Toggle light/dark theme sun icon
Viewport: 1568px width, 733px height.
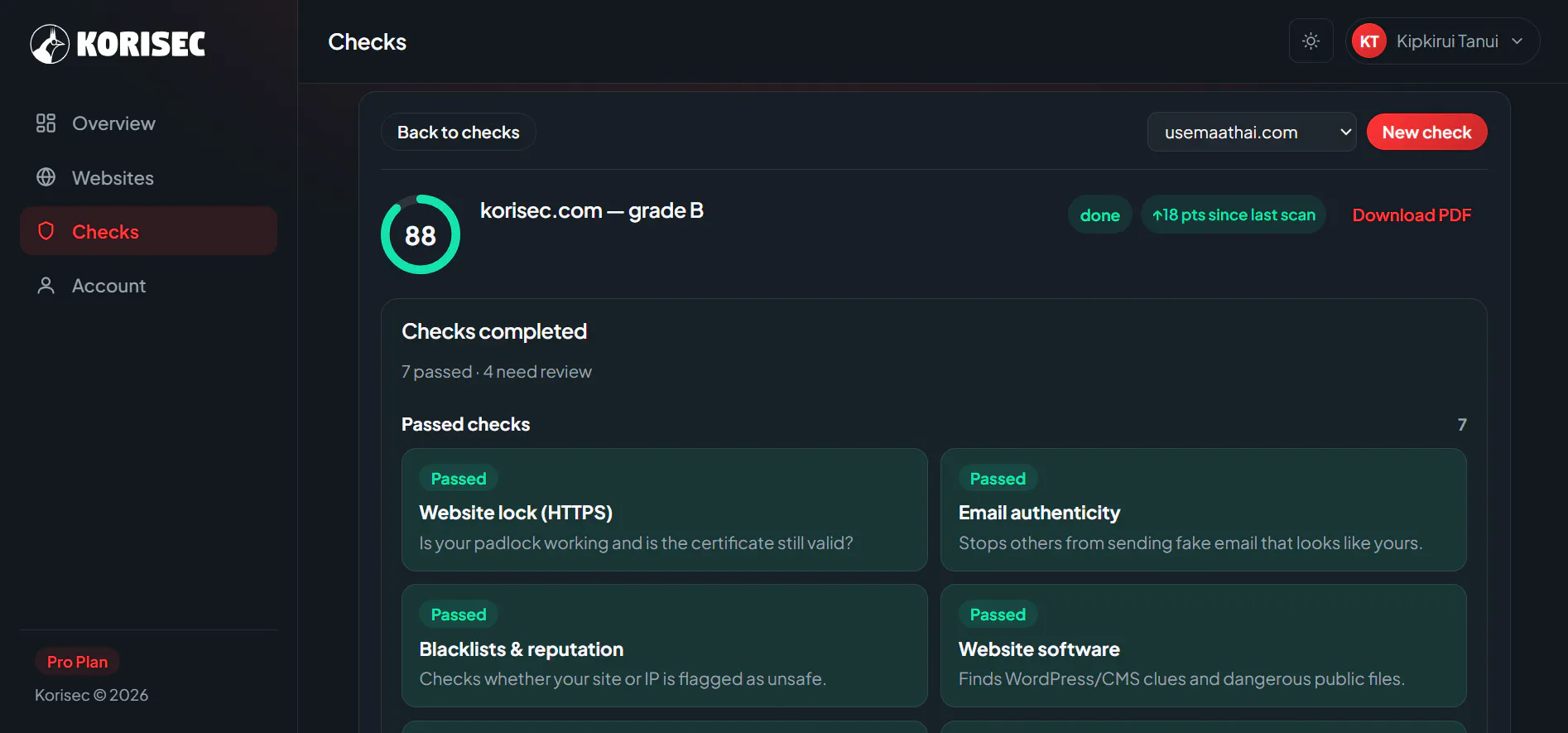point(1311,41)
